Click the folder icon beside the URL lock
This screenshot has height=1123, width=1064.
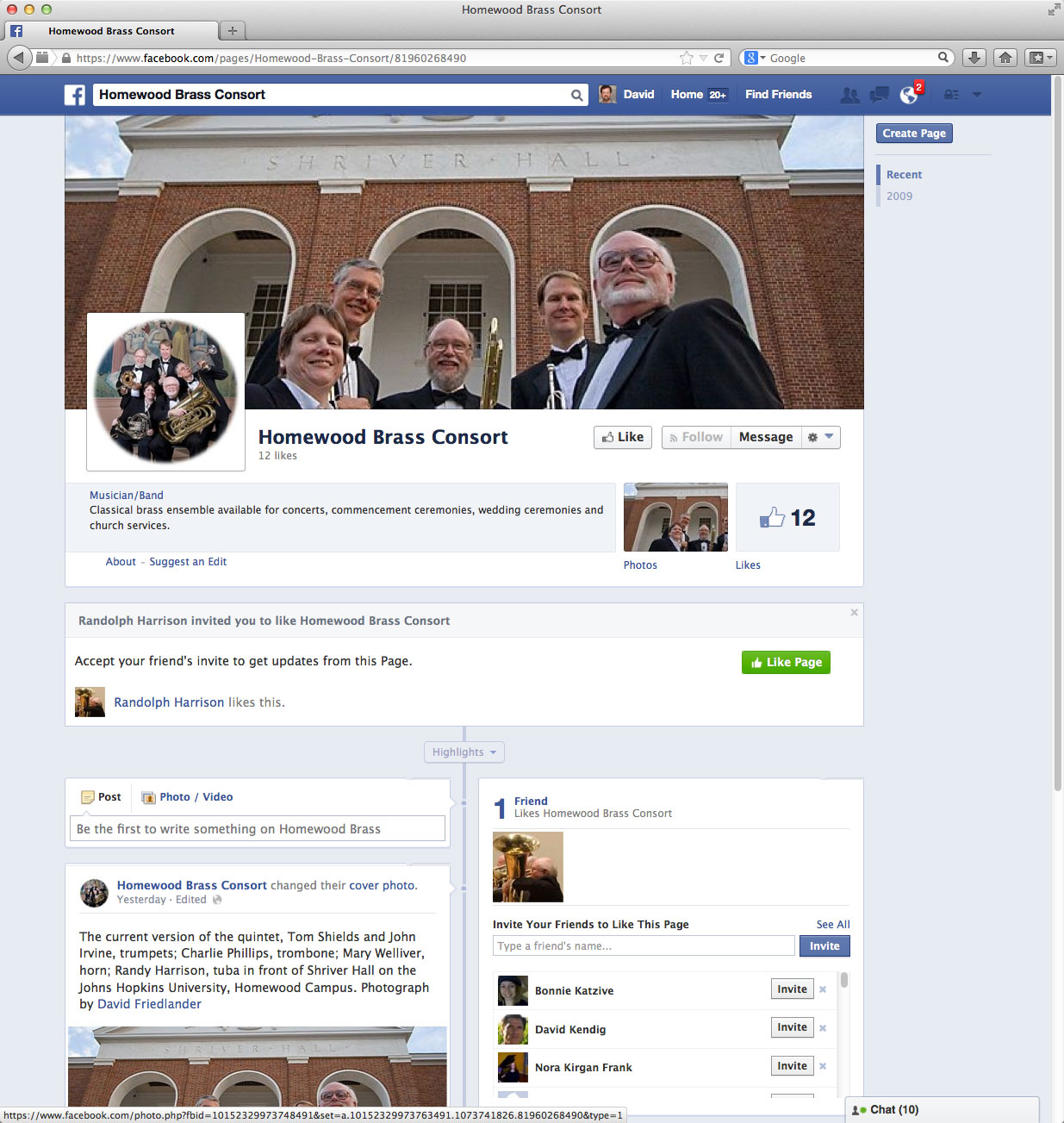(x=41, y=58)
